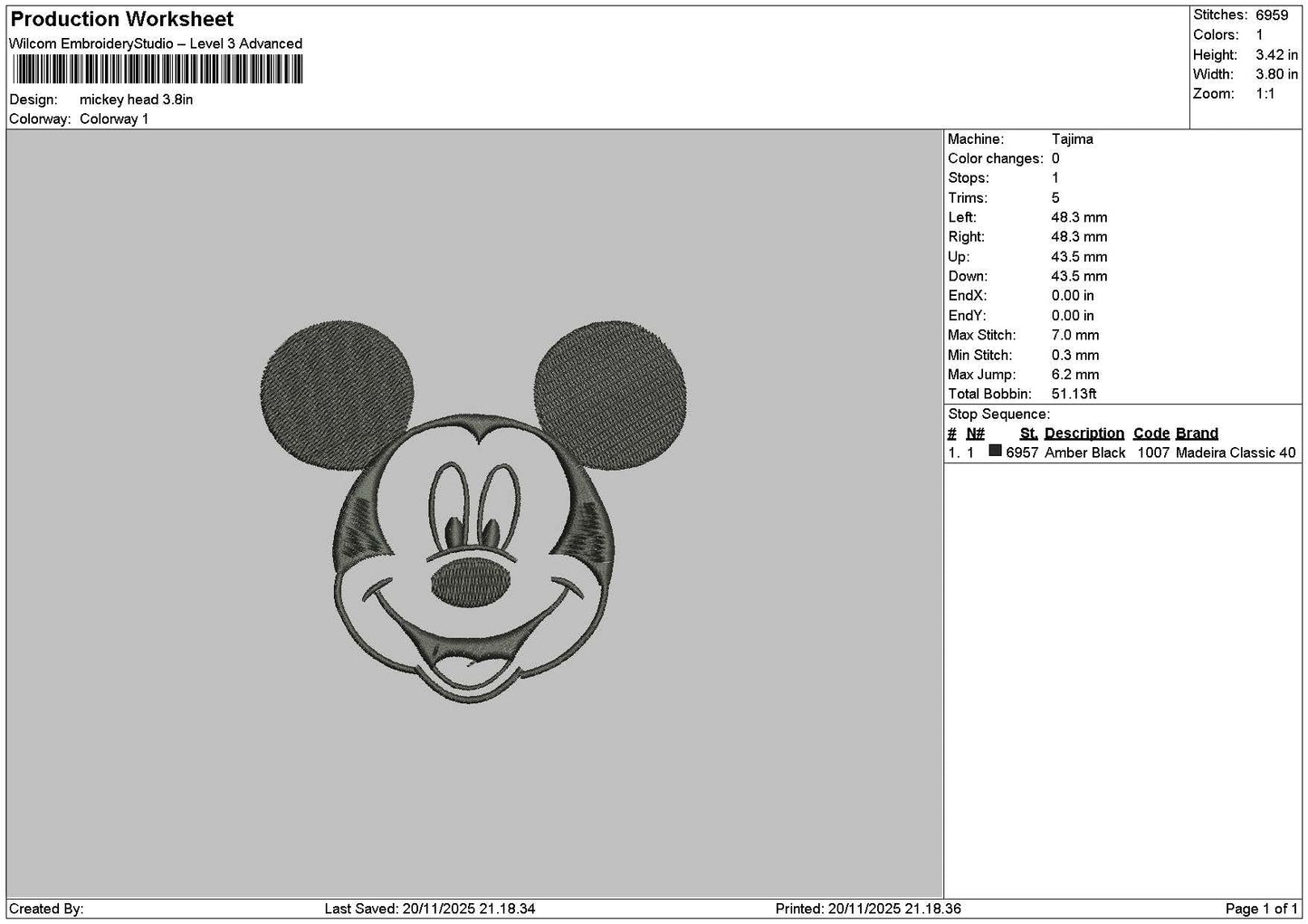Screen dimensions: 1308x924
Task: Click the '#' column header
Action: tap(952, 433)
